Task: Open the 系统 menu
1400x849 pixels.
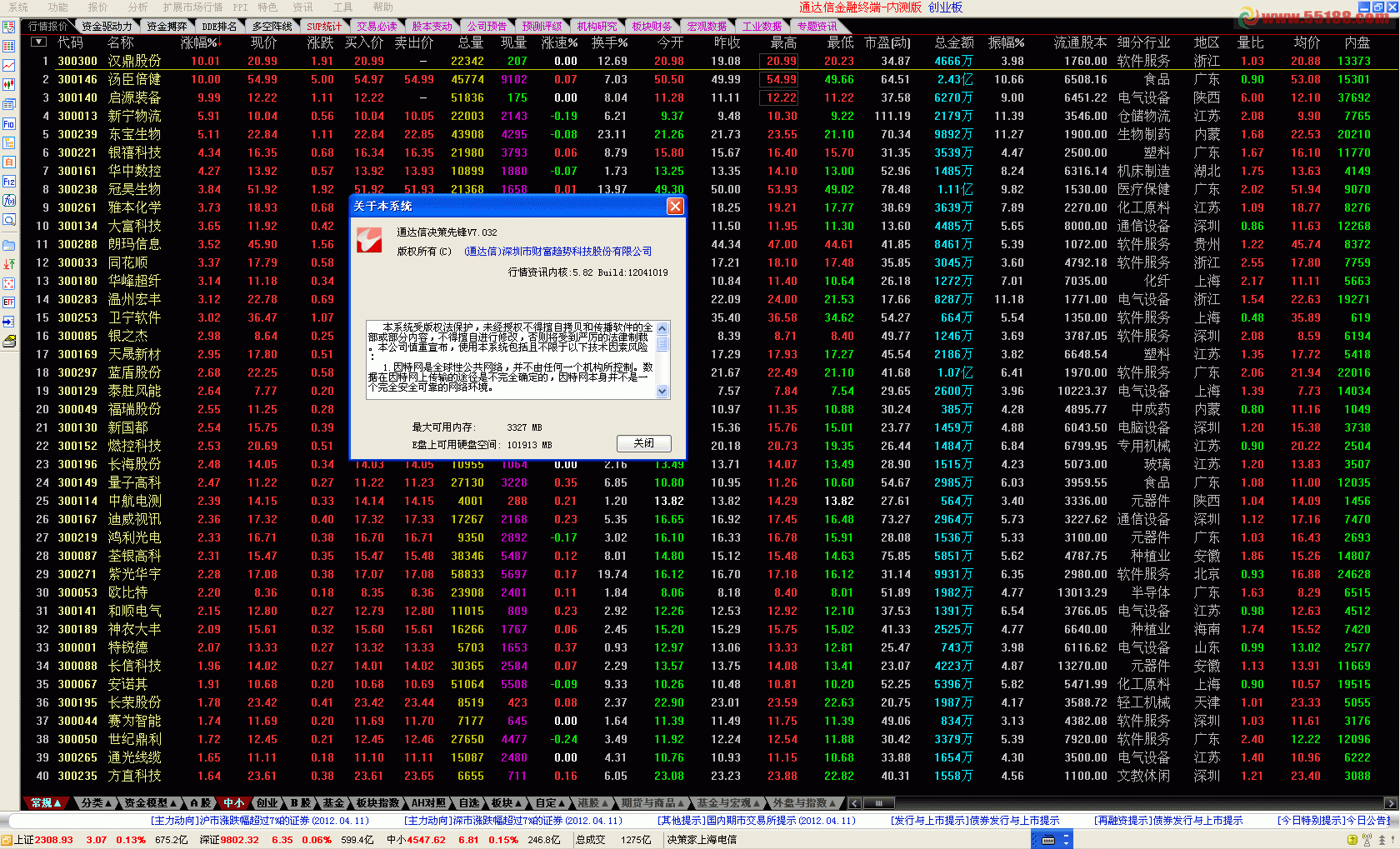Action: click(18, 7)
